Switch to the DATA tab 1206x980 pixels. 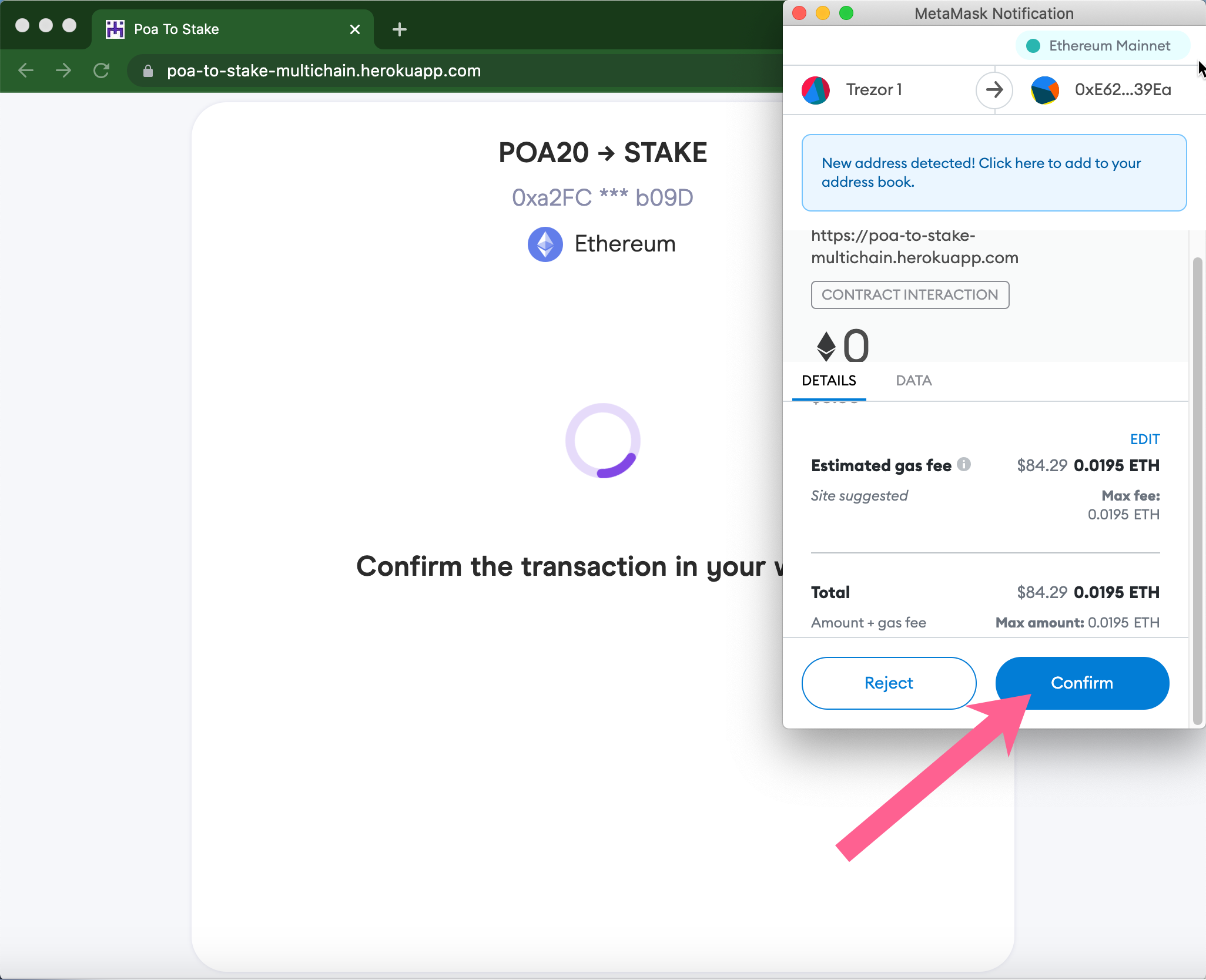[x=913, y=381]
